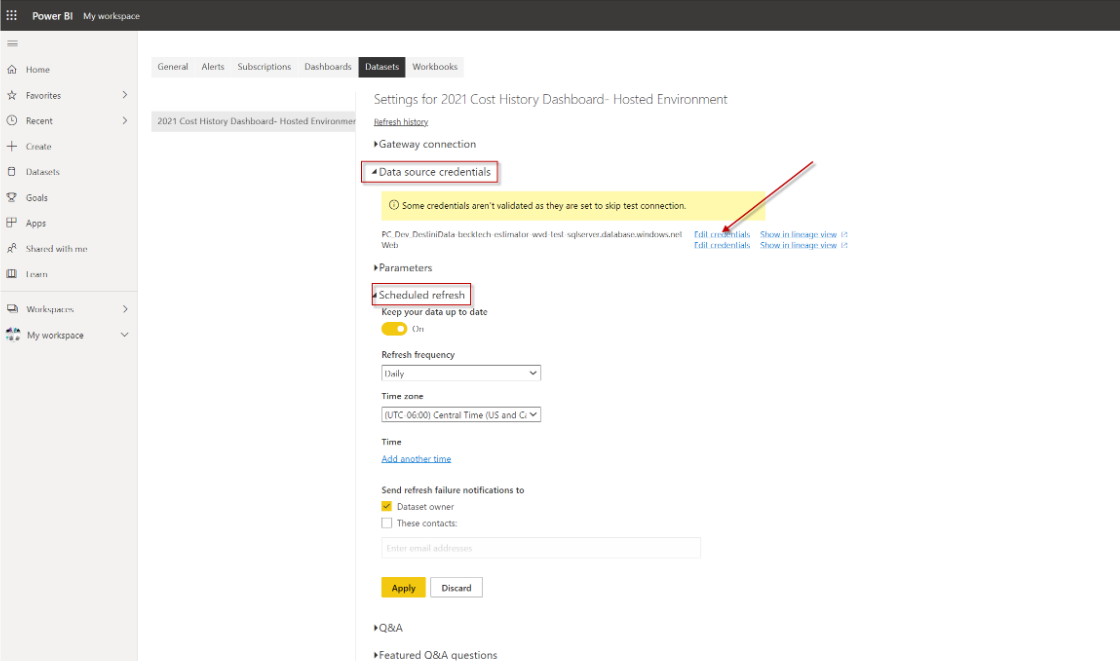Image resolution: width=1120 pixels, height=661 pixels.
Task: Open the Apps icon
Action: [x=10, y=222]
